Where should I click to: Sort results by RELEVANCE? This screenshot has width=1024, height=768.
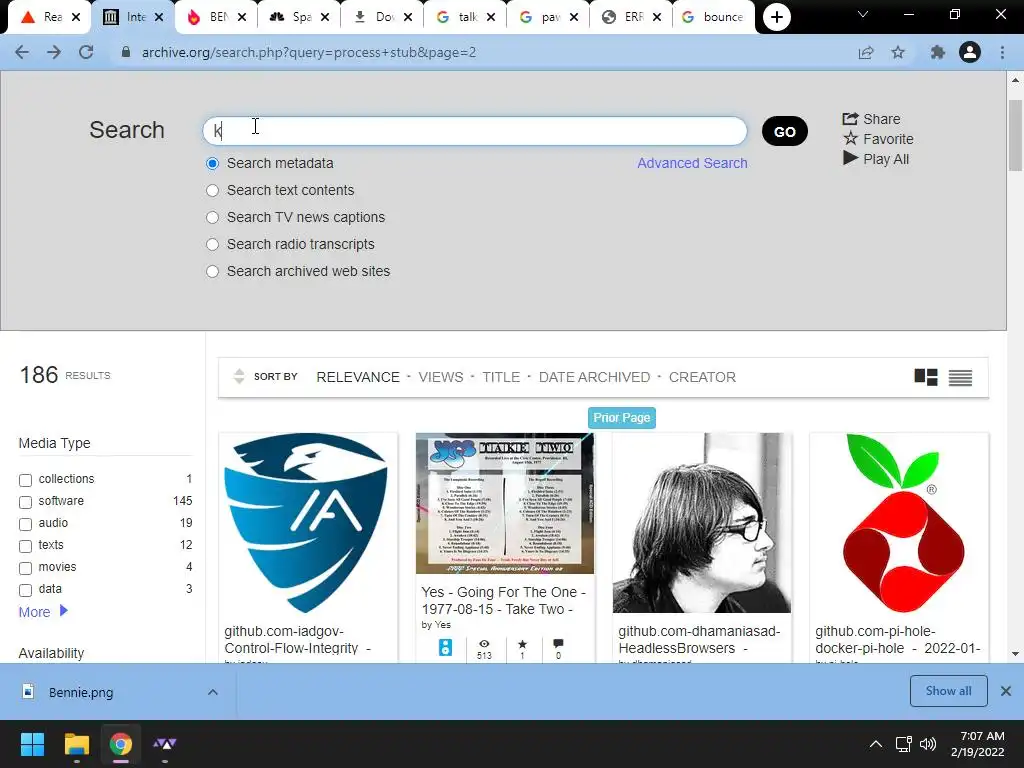pyautogui.click(x=358, y=377)
